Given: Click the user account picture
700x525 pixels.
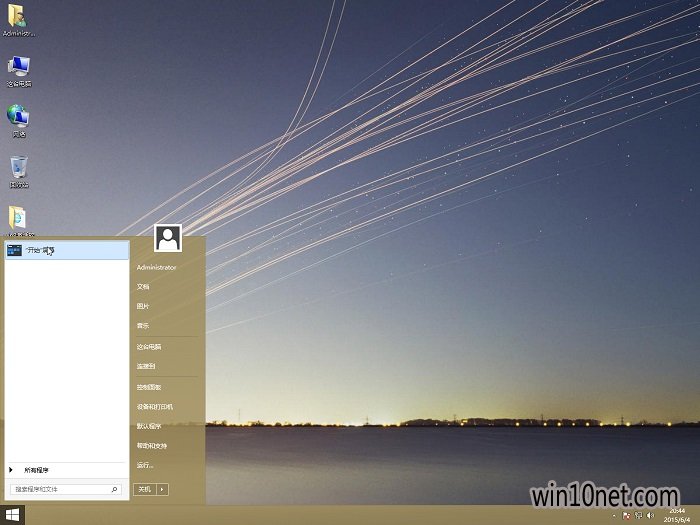Looking at the screenshot, I should [168, 238].
